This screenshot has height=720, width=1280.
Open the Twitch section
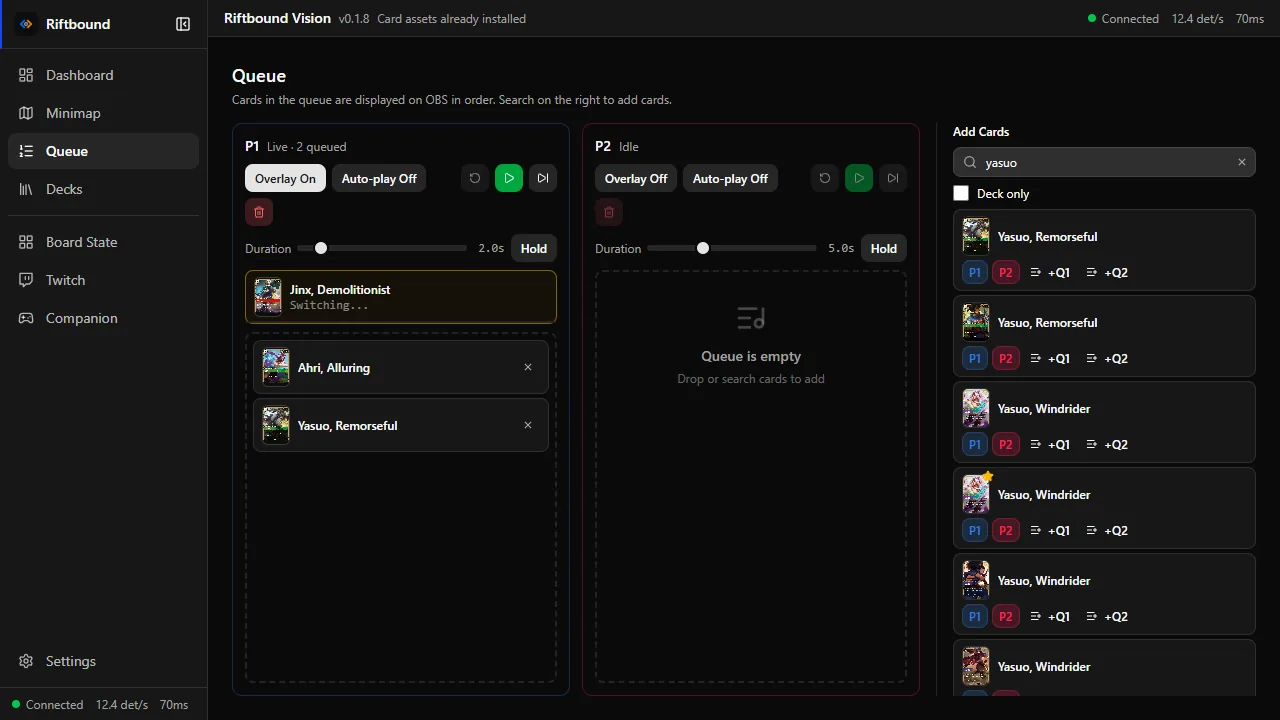point(103,280)
